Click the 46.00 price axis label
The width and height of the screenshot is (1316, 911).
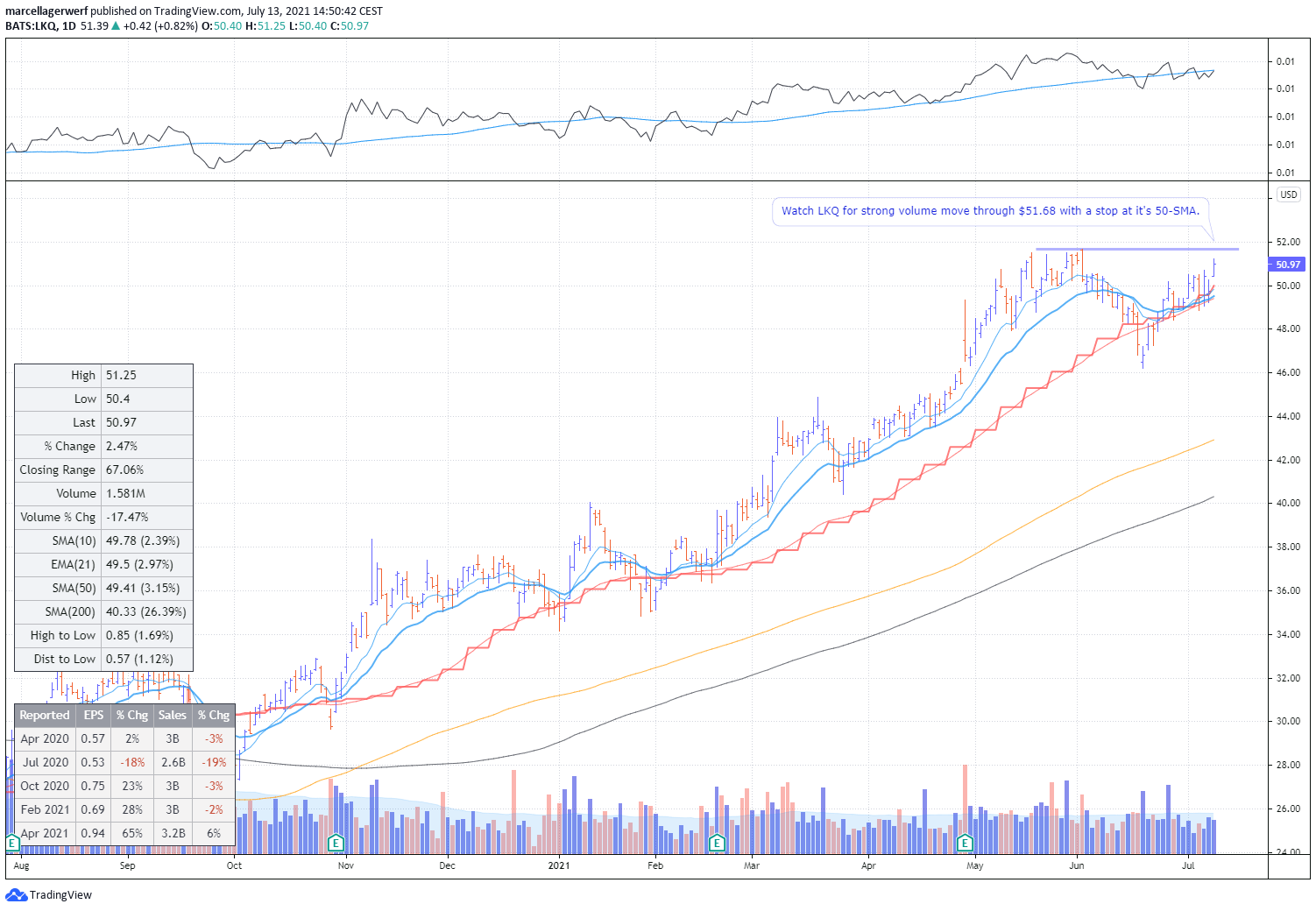[1288, 372]
